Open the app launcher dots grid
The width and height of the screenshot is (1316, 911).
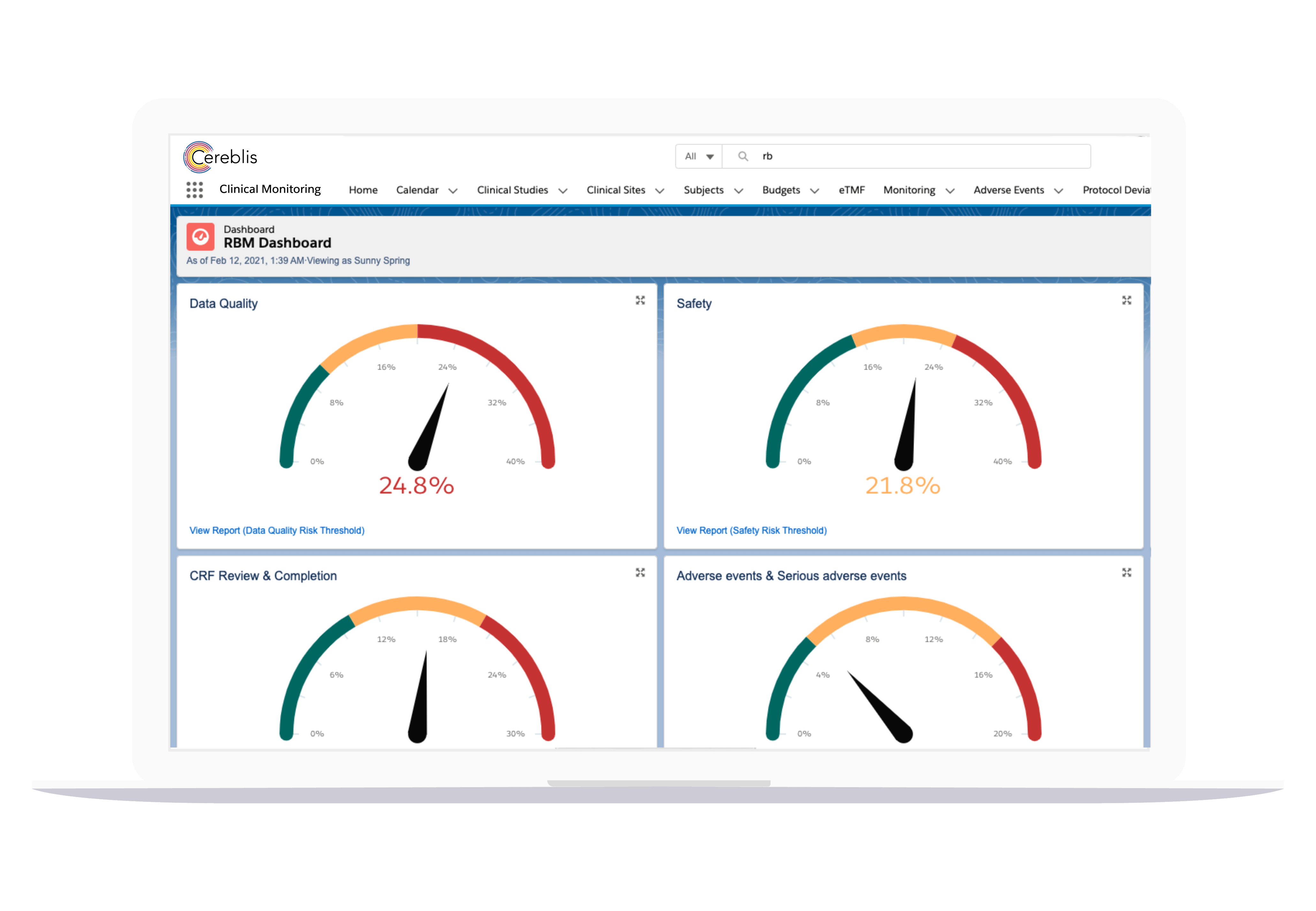pos(194,190)
